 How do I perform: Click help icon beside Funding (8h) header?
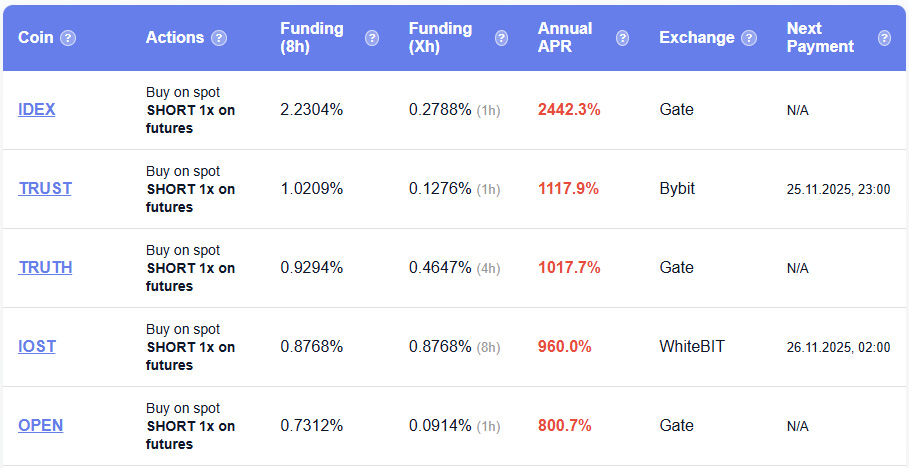pos(372,38)
